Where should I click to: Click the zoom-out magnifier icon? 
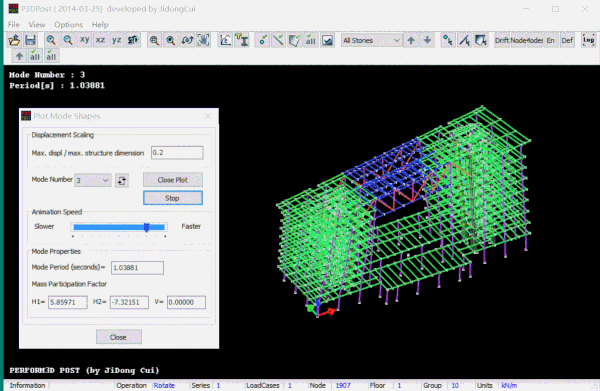(x=68, y=40)
